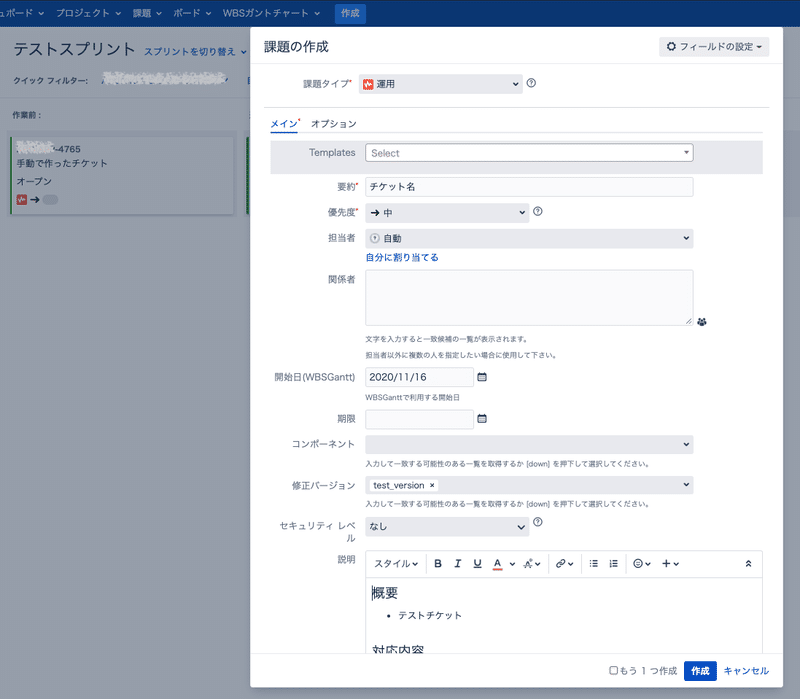Click the 作成 button in top navigation bar
The width and height of the screenshot is (800, 699).
(x=350, y=13)
